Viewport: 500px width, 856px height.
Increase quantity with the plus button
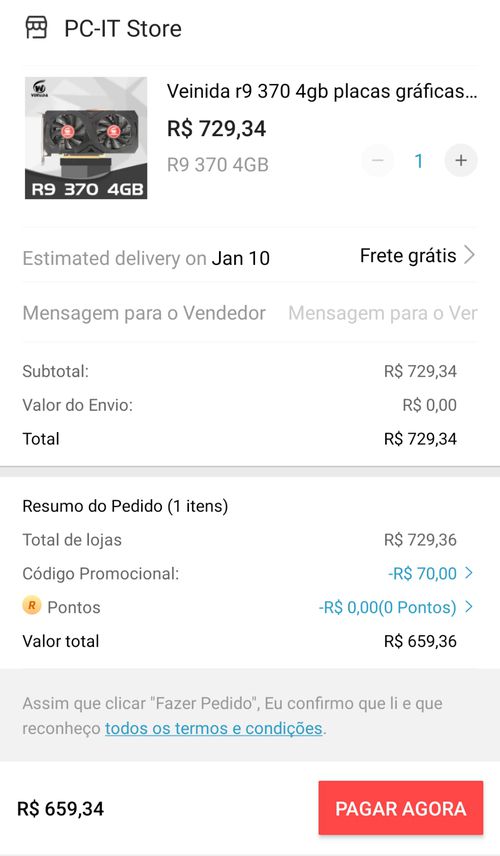click(461, 160)
